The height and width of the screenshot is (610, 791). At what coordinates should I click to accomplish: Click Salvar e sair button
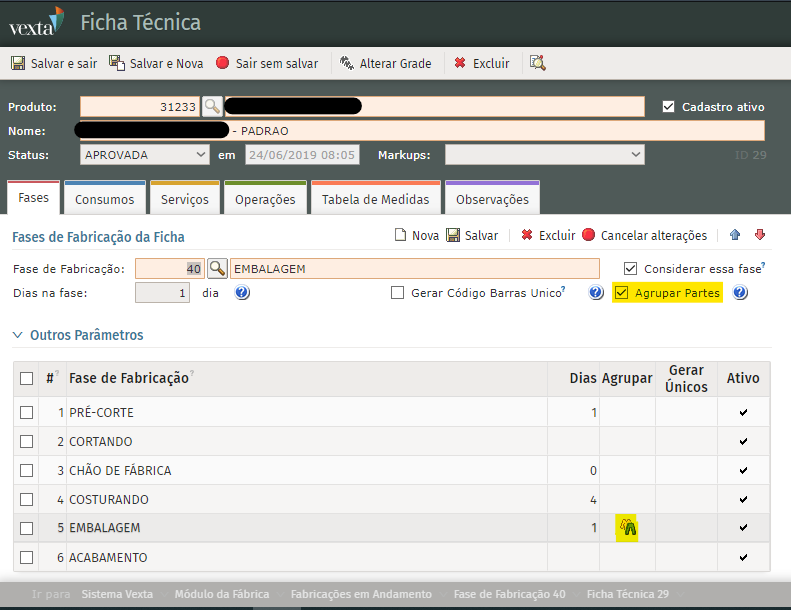(54, 63)
